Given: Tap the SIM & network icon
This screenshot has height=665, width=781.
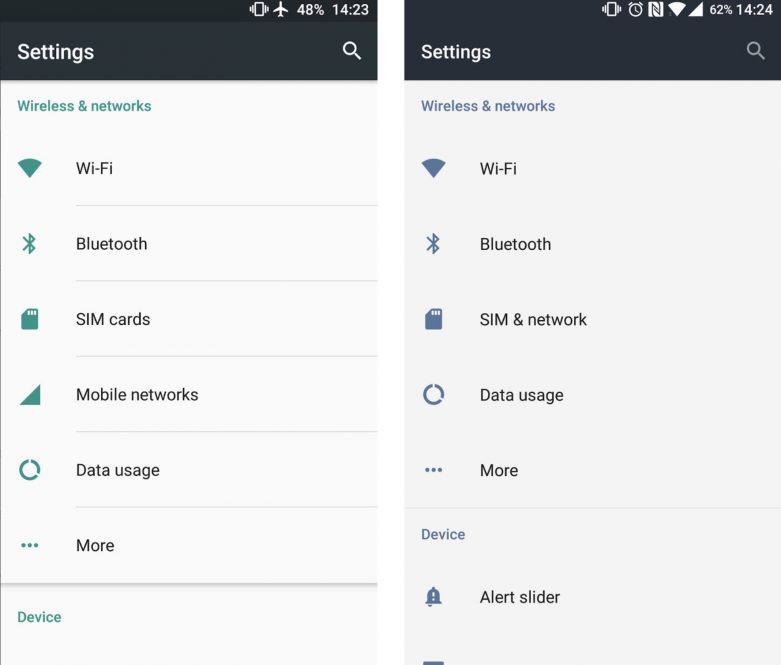Looking at the screenshot, I should coord(433,319).
